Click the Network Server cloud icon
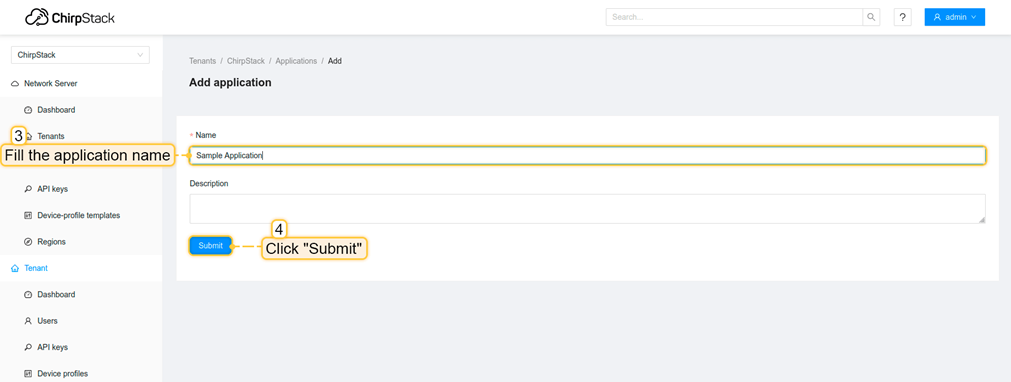Screen dimensions: 1011x382 15,84
